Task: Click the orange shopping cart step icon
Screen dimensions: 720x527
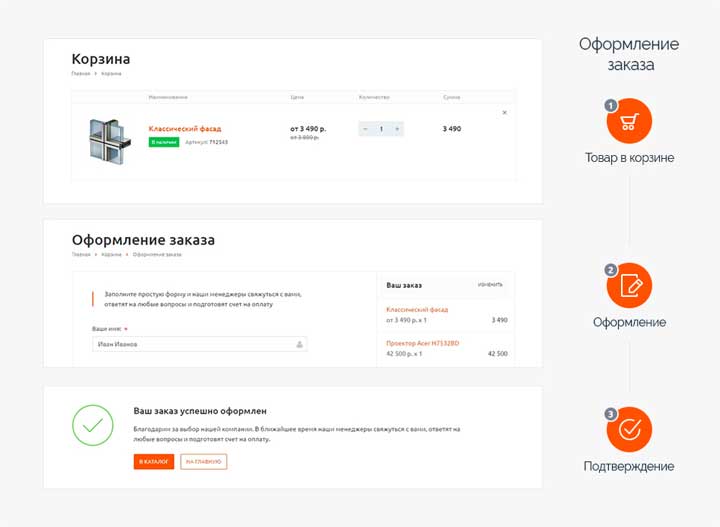Action: click(x=629, y=122)
